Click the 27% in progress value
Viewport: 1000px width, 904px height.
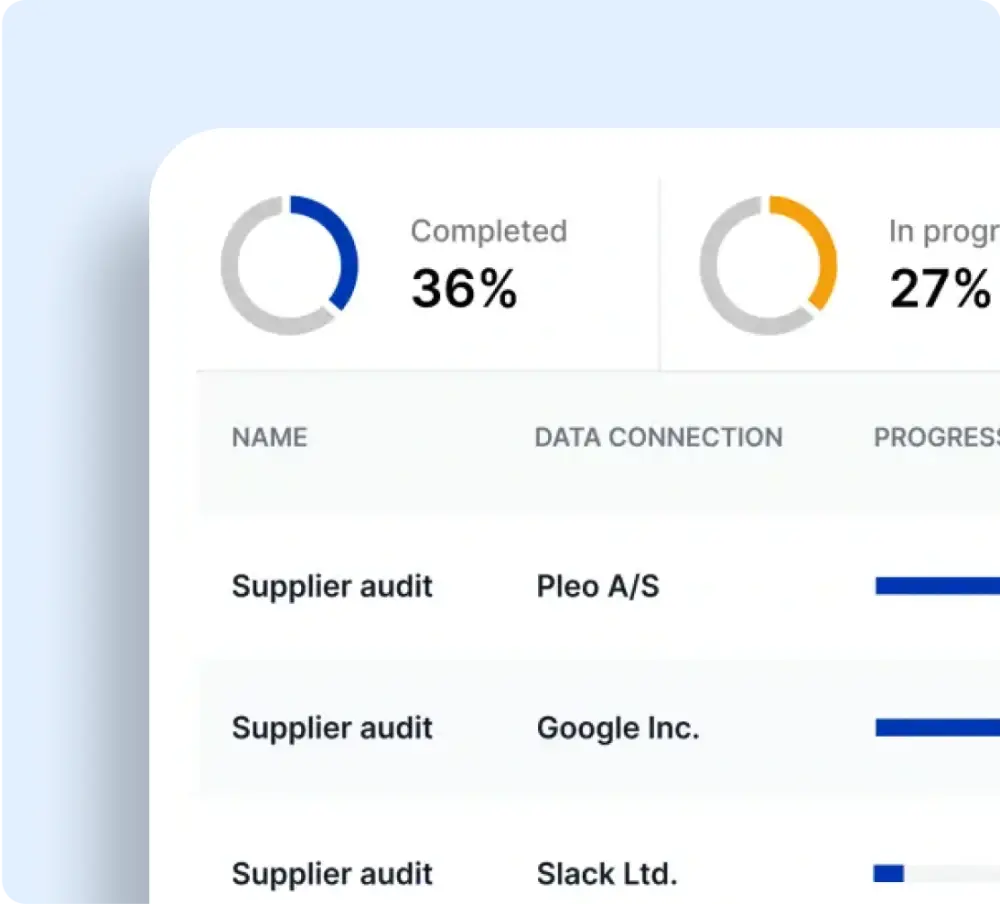(x=940, y=289)
